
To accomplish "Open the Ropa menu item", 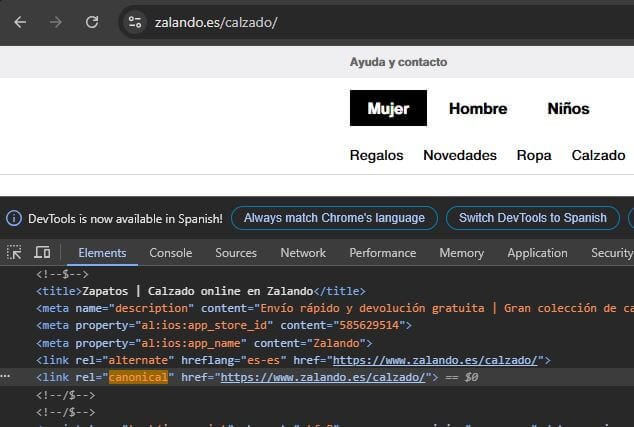I will coord(534,155).
